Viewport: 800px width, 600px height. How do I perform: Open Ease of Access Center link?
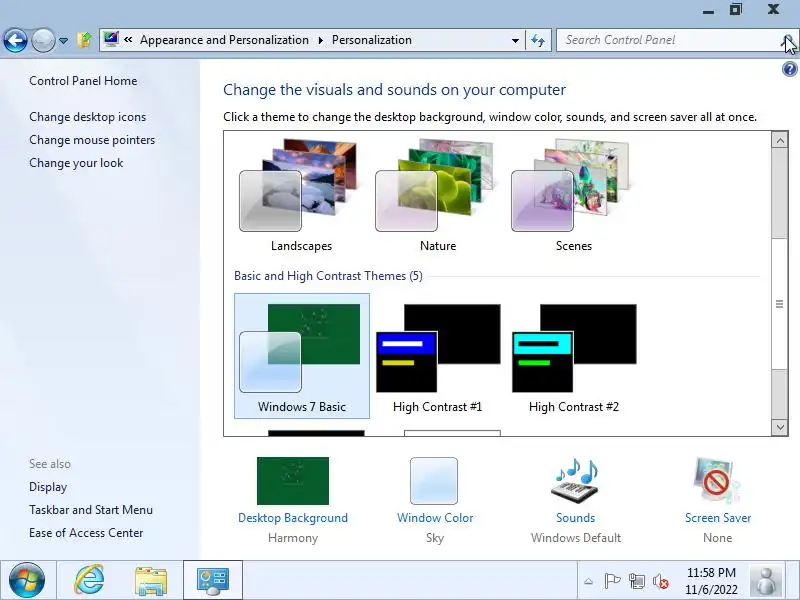pos(86,533)
